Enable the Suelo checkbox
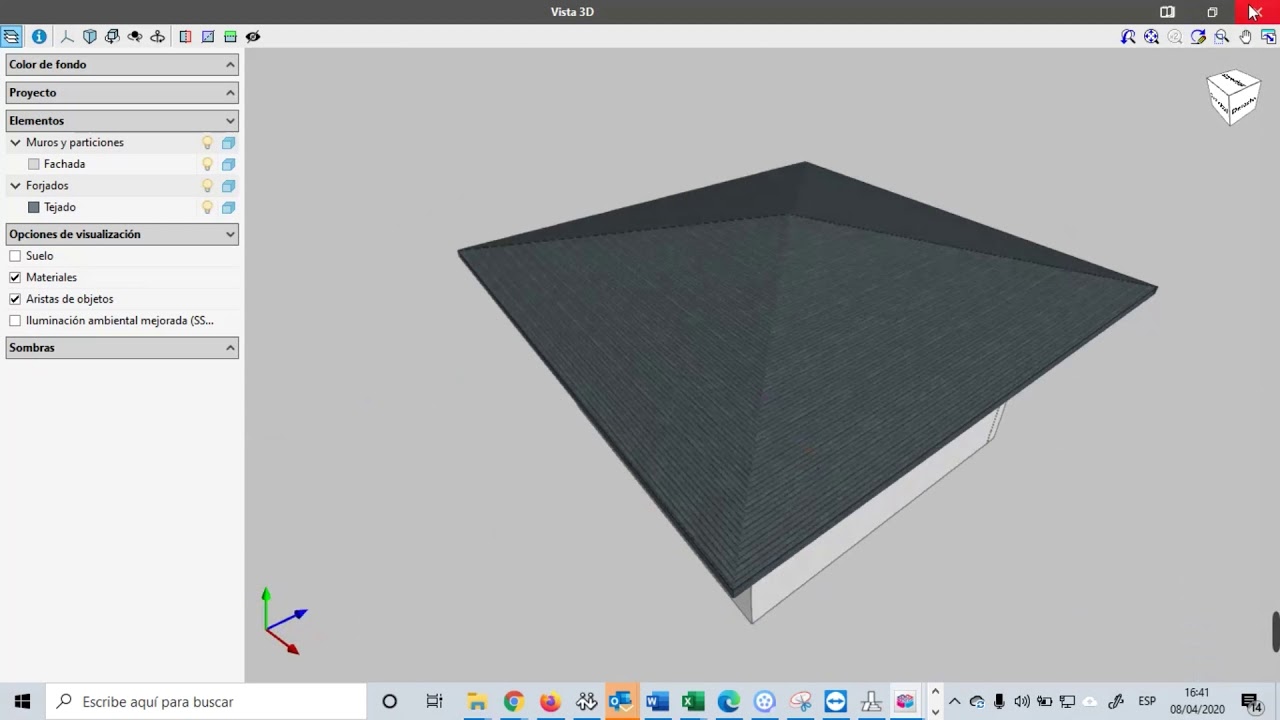 [15, 256]
